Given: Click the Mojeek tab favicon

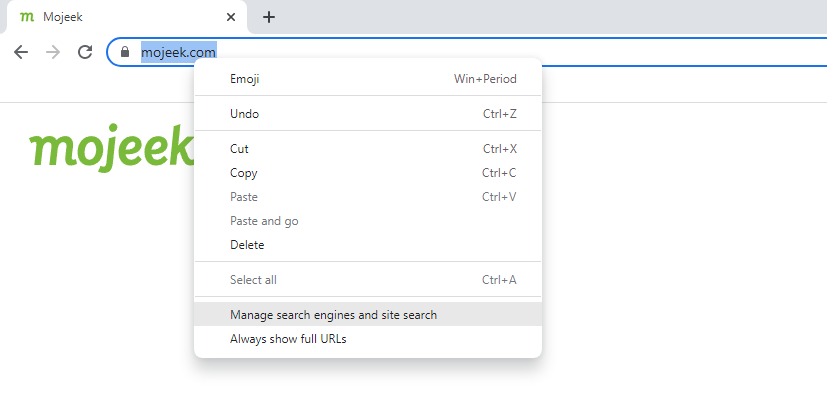Looking at the screenshot, I should point(26,17).
